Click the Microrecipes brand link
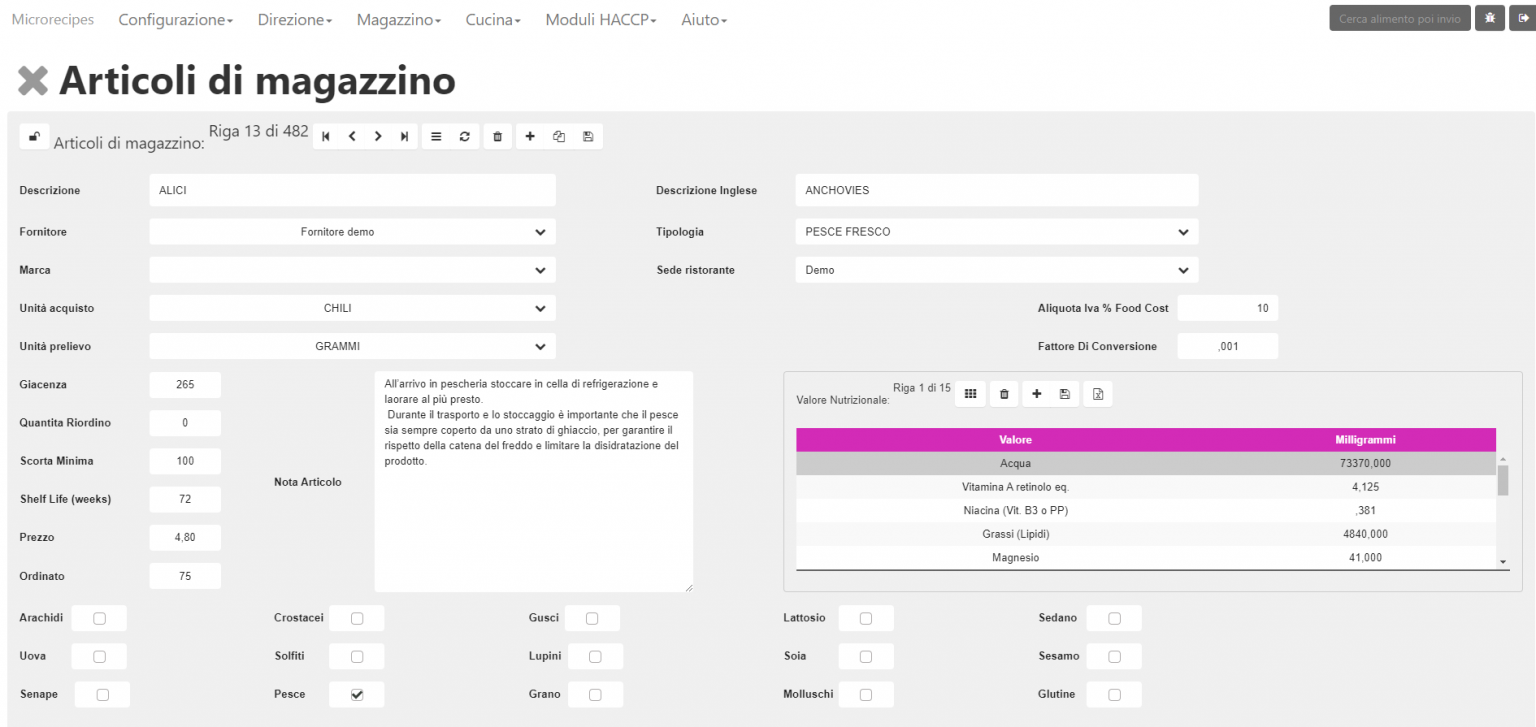Viewport: 1536px width, 727px height. click(52, 20)
